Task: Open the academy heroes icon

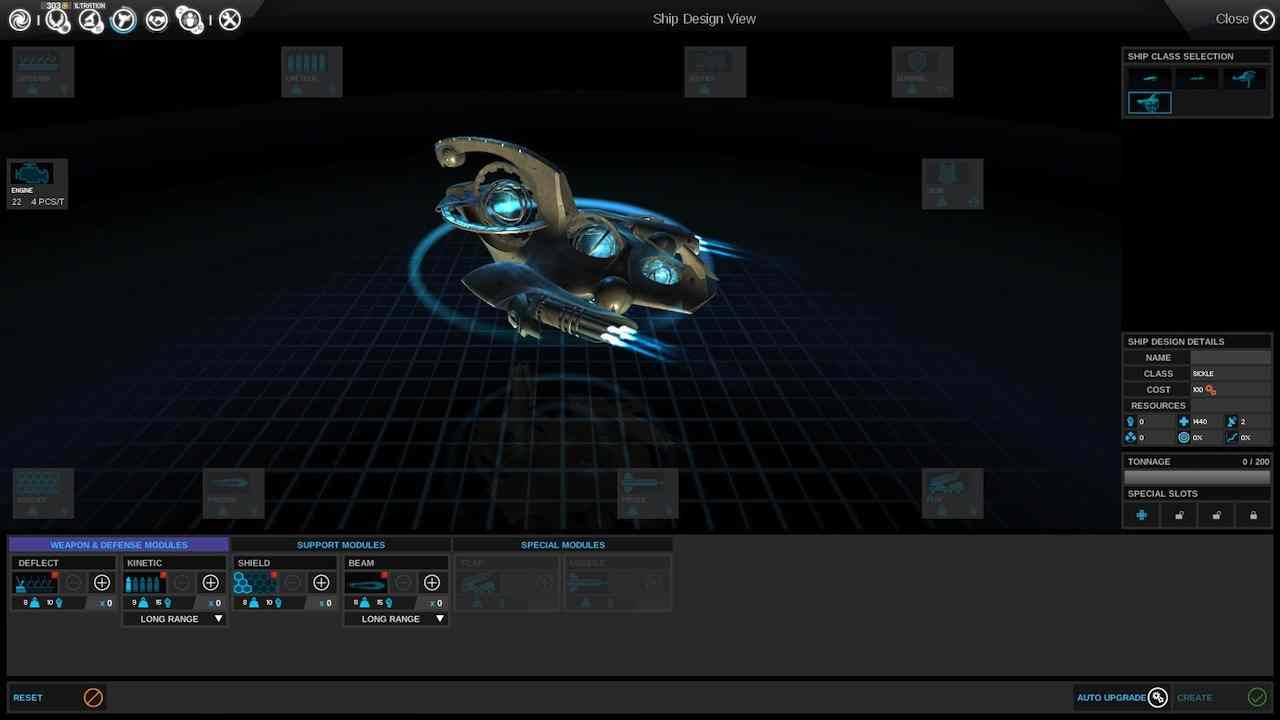Action: 190,19
